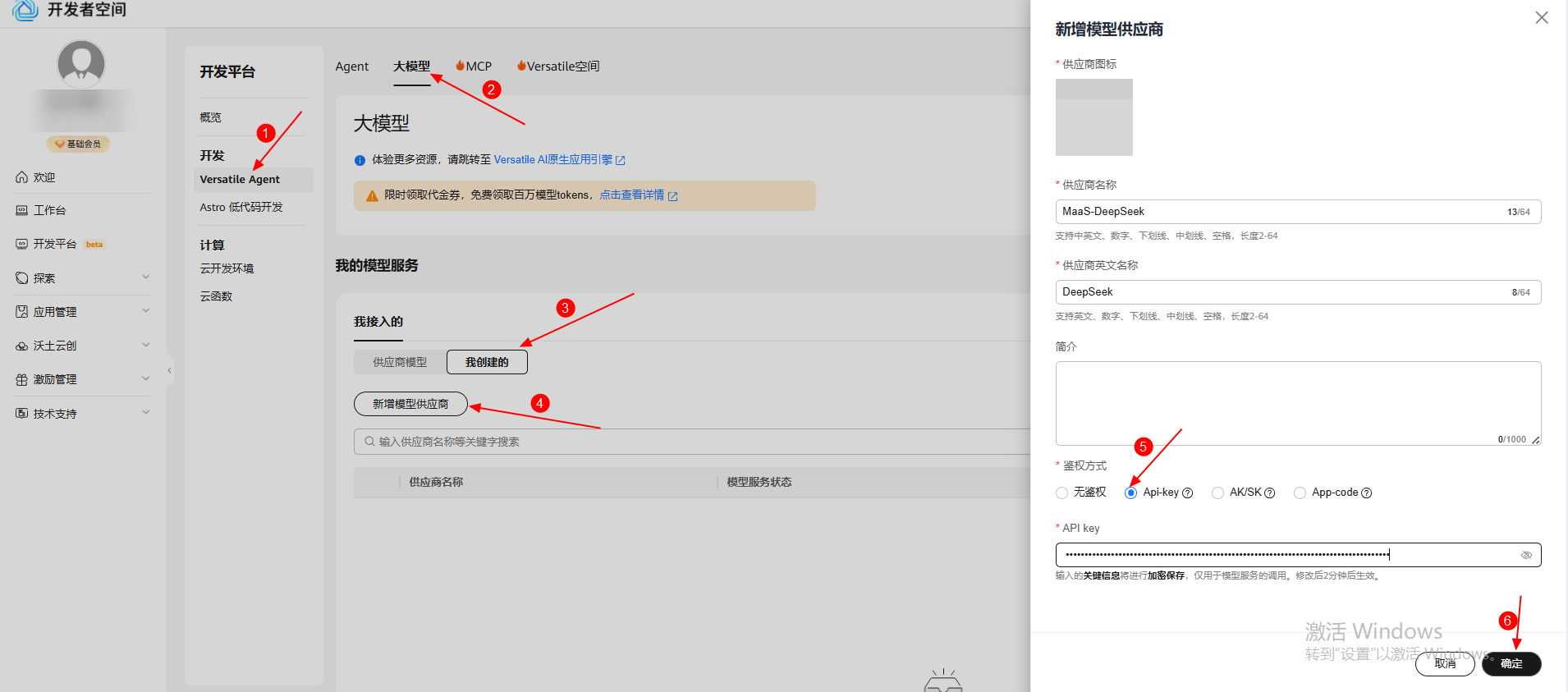
Task: Click the 沃土云创 cloud icon
Action: tap(22, 346)
